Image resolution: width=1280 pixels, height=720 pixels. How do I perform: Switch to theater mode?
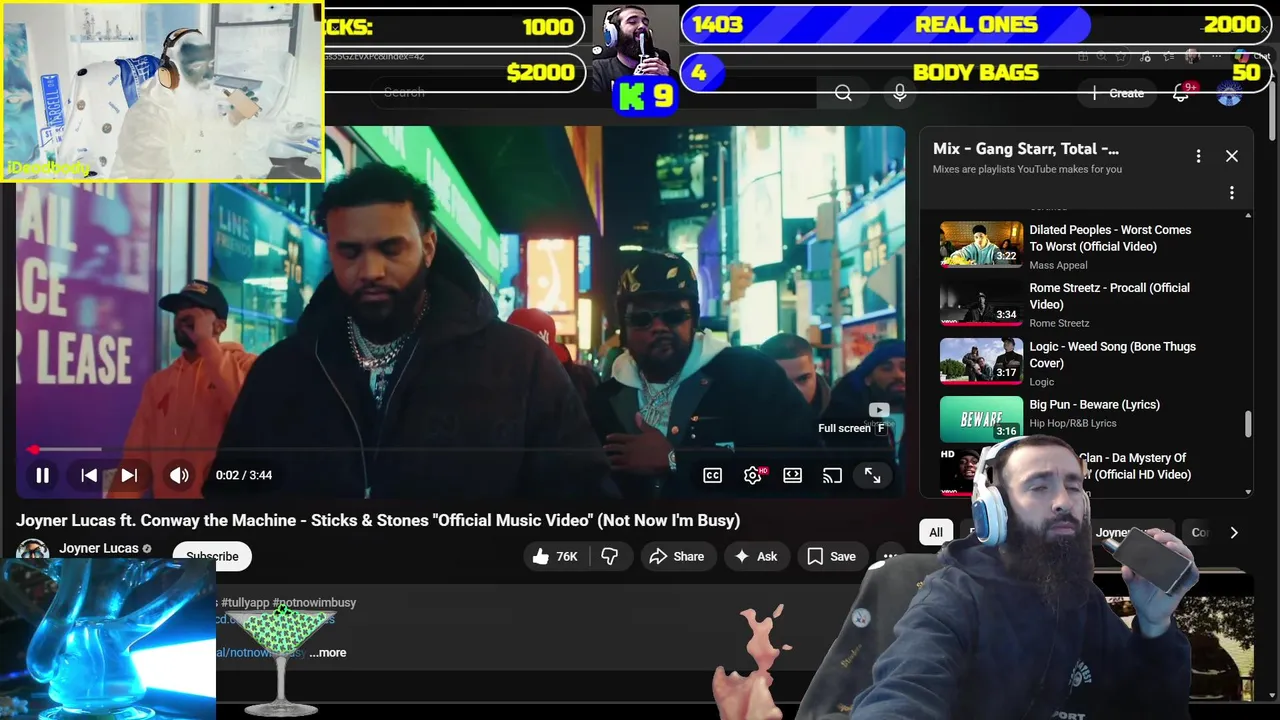793,476
